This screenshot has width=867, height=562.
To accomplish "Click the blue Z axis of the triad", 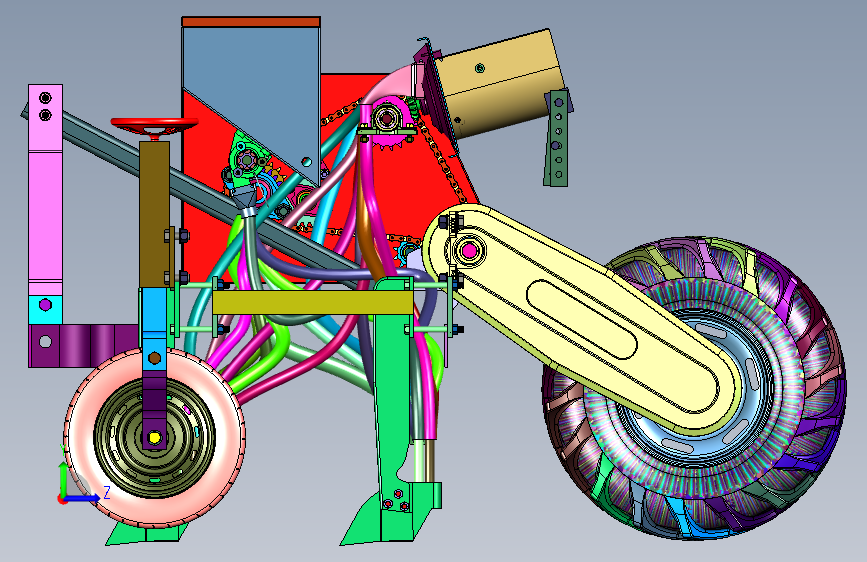I will (x=84, y=498).
